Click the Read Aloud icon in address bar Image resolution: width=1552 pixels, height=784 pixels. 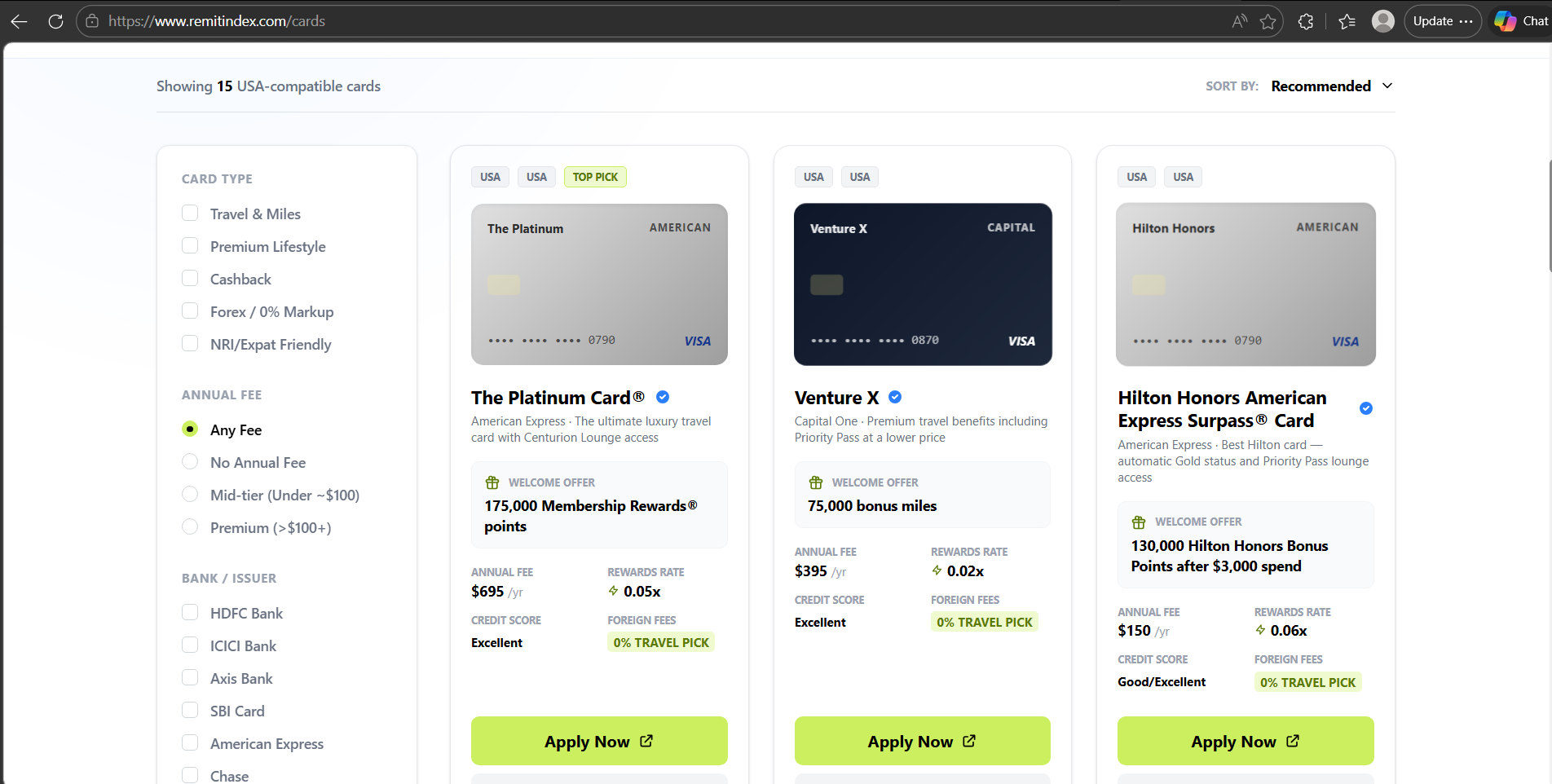point(1239,21)
